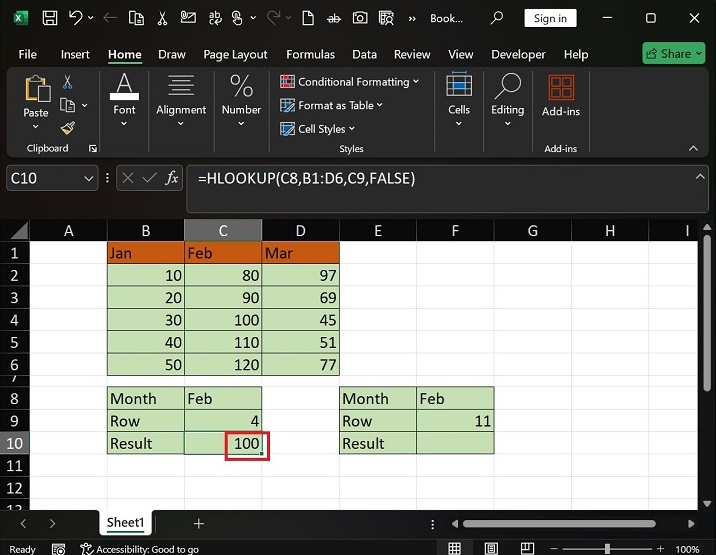Viewport: 716px width, 555px height.
Task: Click the Sign in button
Action: (550, 18)
